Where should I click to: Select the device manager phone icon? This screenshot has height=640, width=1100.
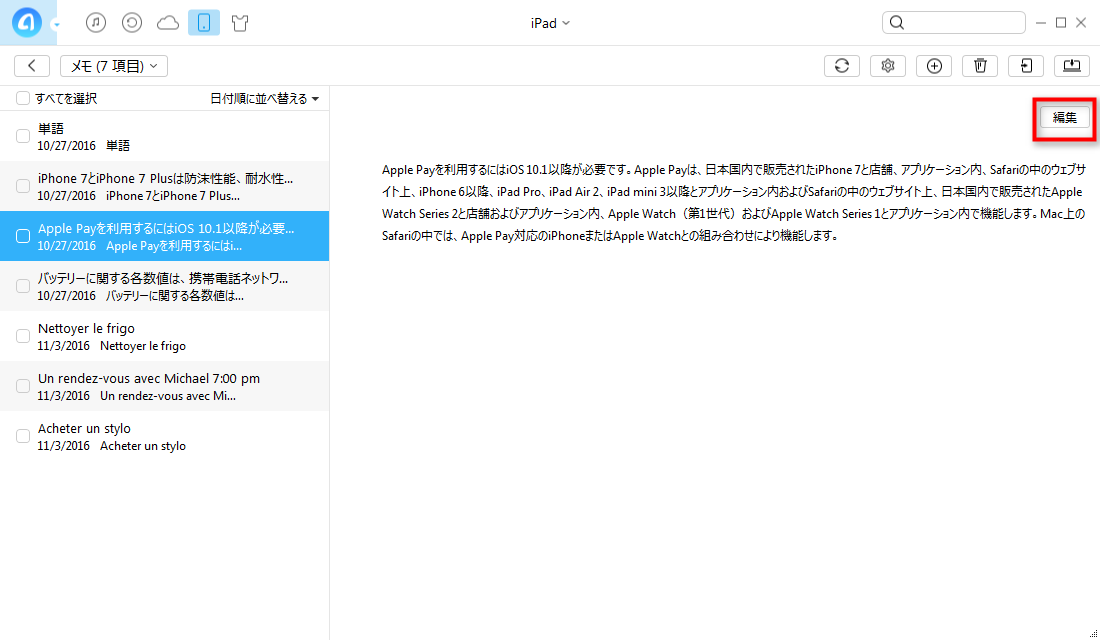pos(204,22)
